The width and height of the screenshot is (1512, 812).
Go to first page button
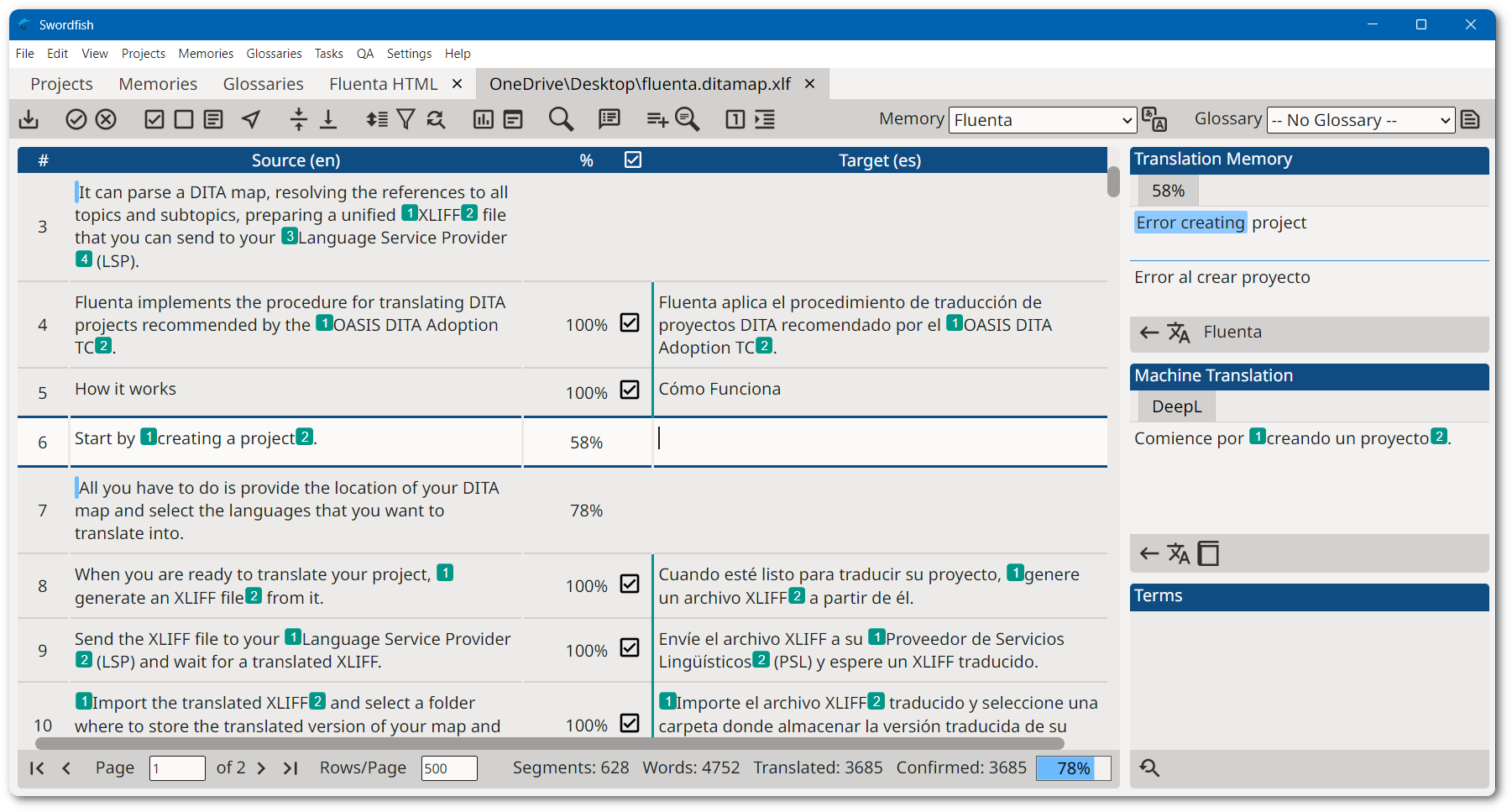point(37,767)
